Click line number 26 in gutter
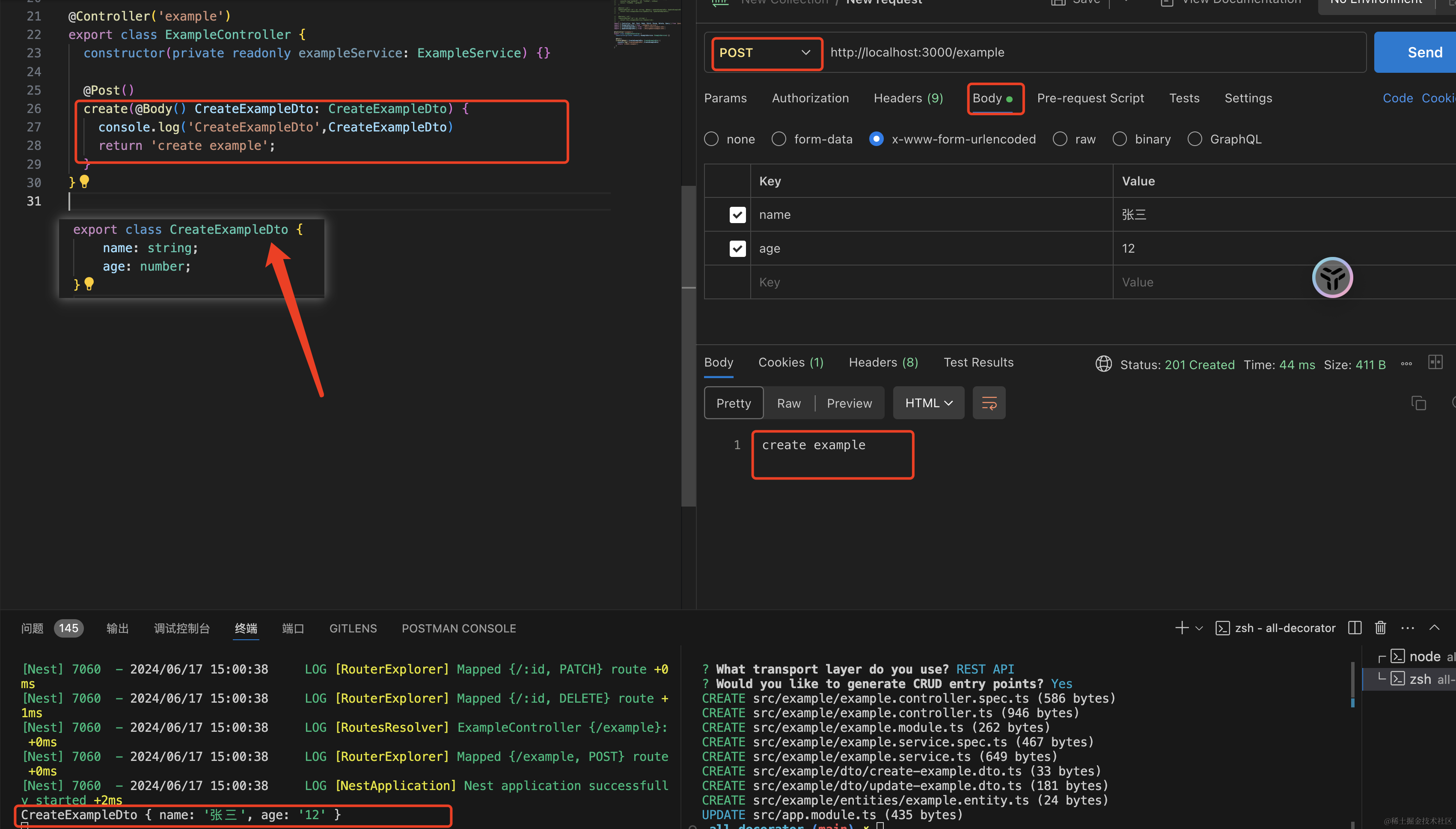The image size is (1456, 829). pos(33,109)
